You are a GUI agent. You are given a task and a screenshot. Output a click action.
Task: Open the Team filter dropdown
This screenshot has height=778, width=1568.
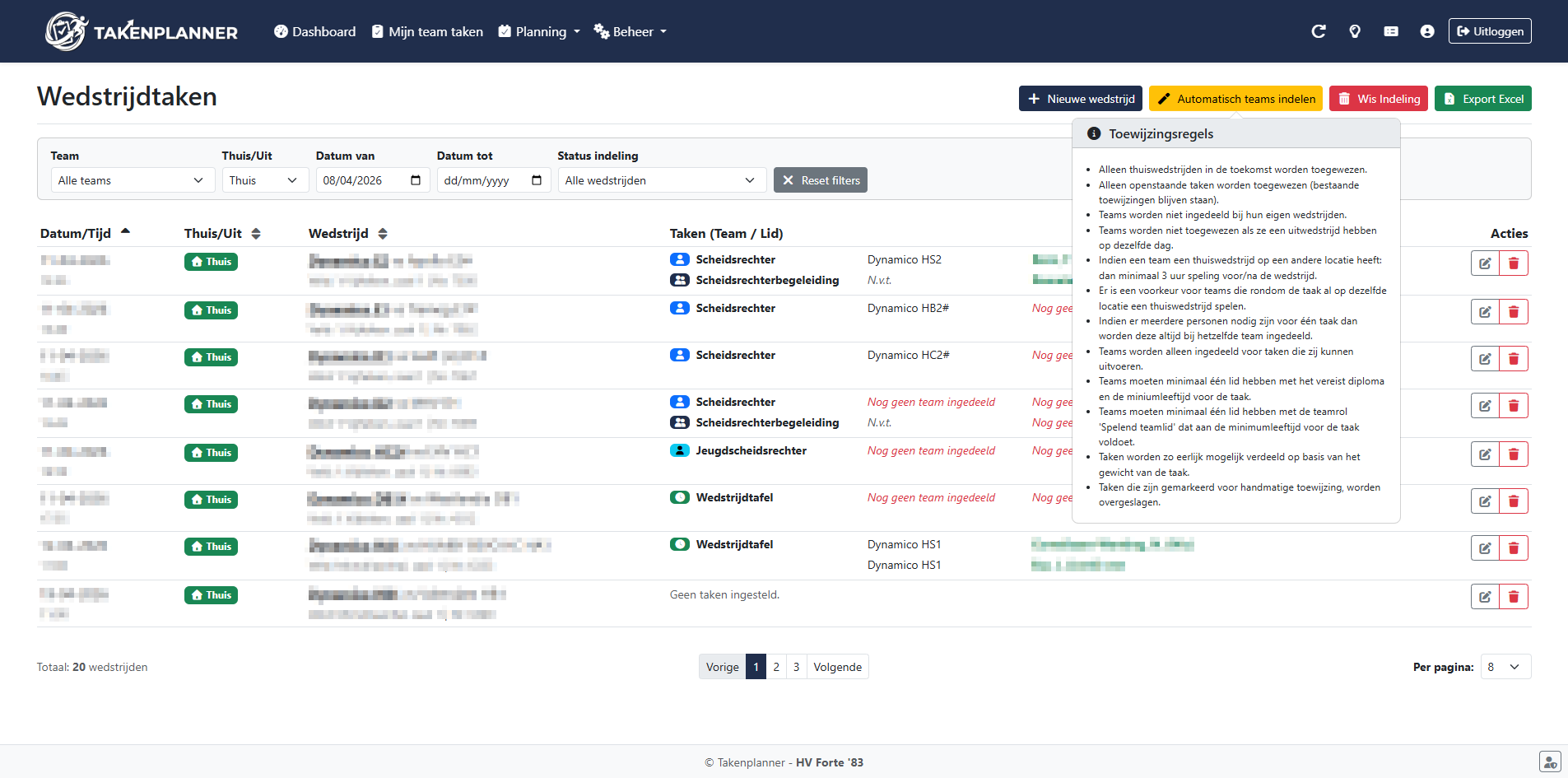coord(132,180)
